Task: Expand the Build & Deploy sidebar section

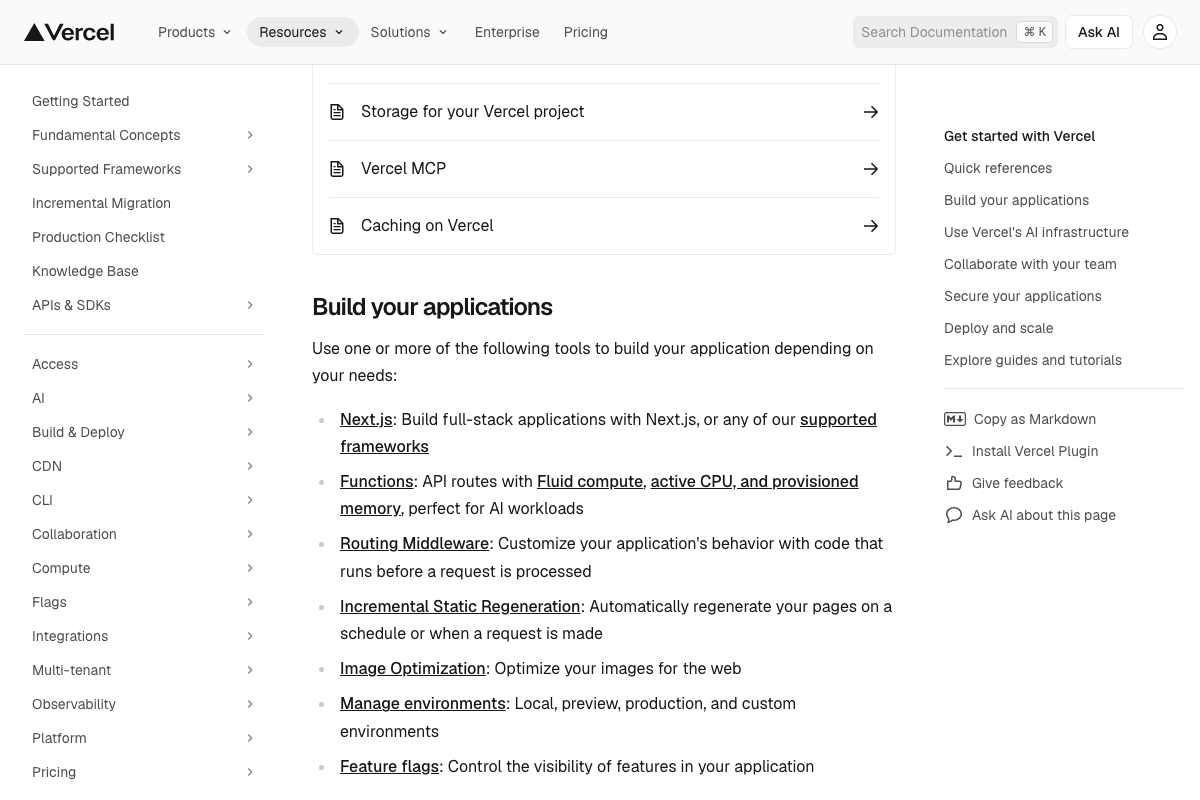Action: click(250, 432)
